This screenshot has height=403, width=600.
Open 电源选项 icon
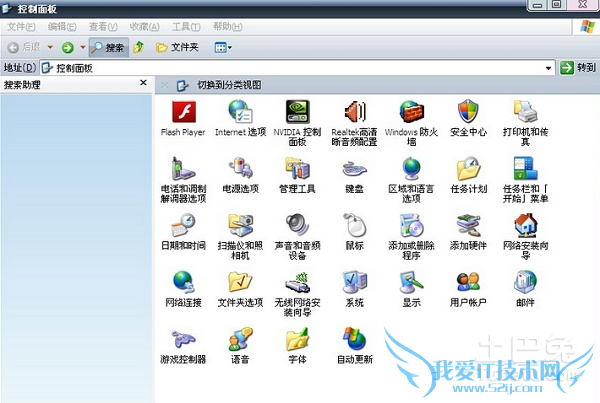click(240, 175)
